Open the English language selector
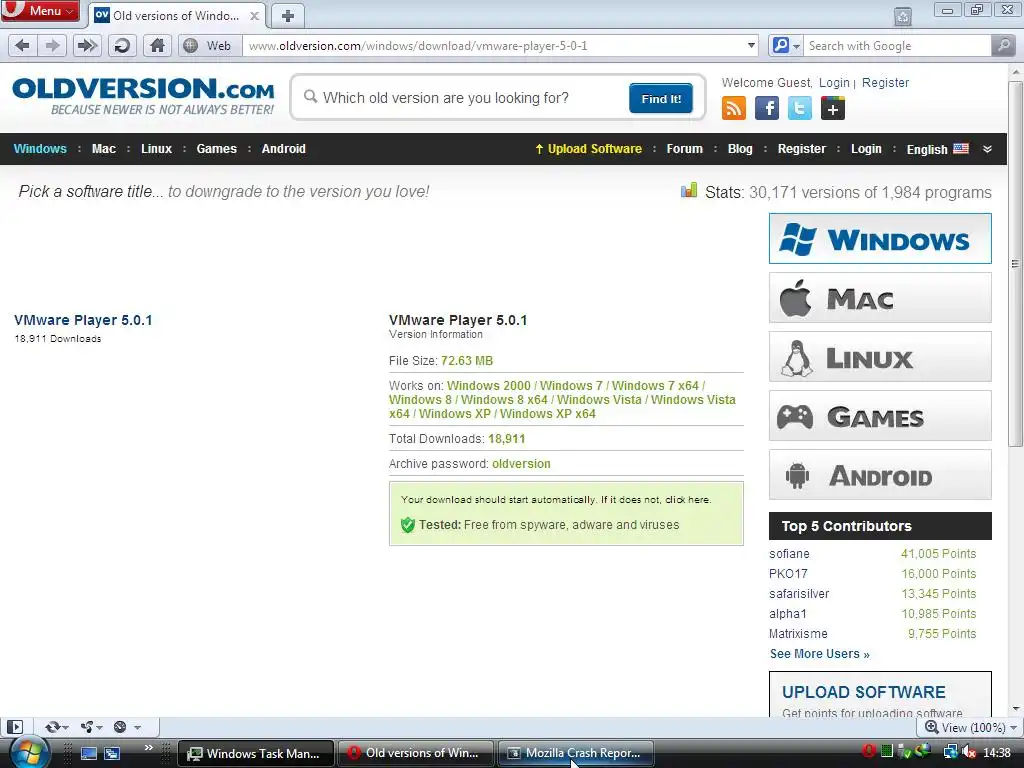This screenshot has height=768, width=1024. 937,149
